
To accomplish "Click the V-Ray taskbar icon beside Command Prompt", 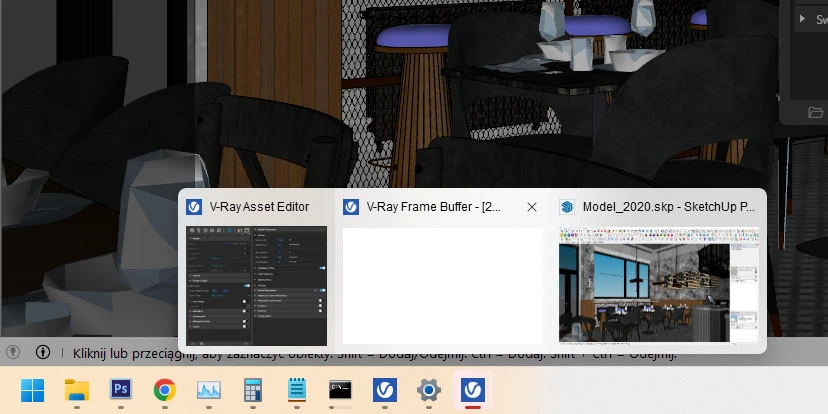I will click(384, 390).
